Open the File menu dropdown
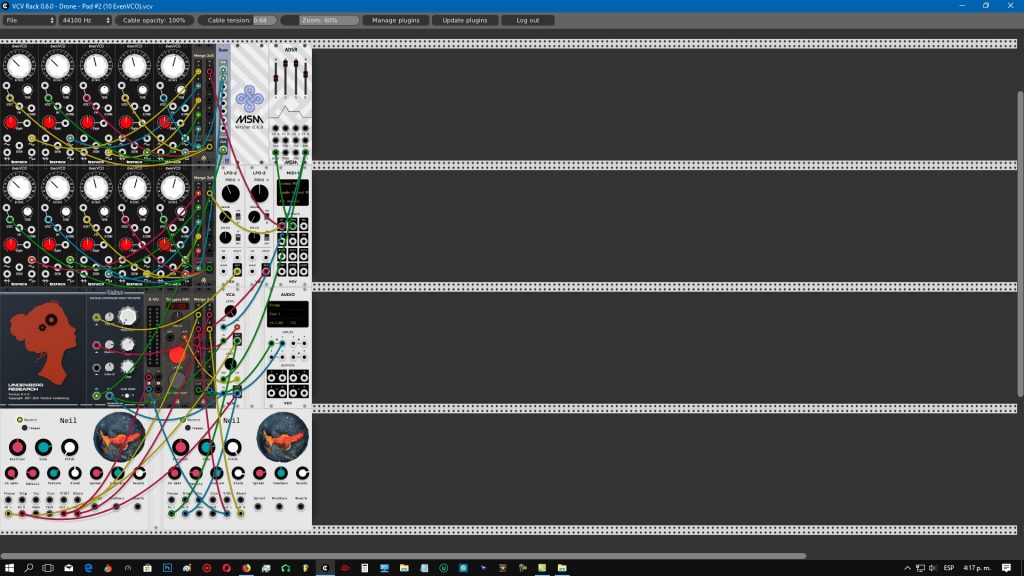Image resolution: width=1024 pixels, height=576 pixels. click(29, 20)
